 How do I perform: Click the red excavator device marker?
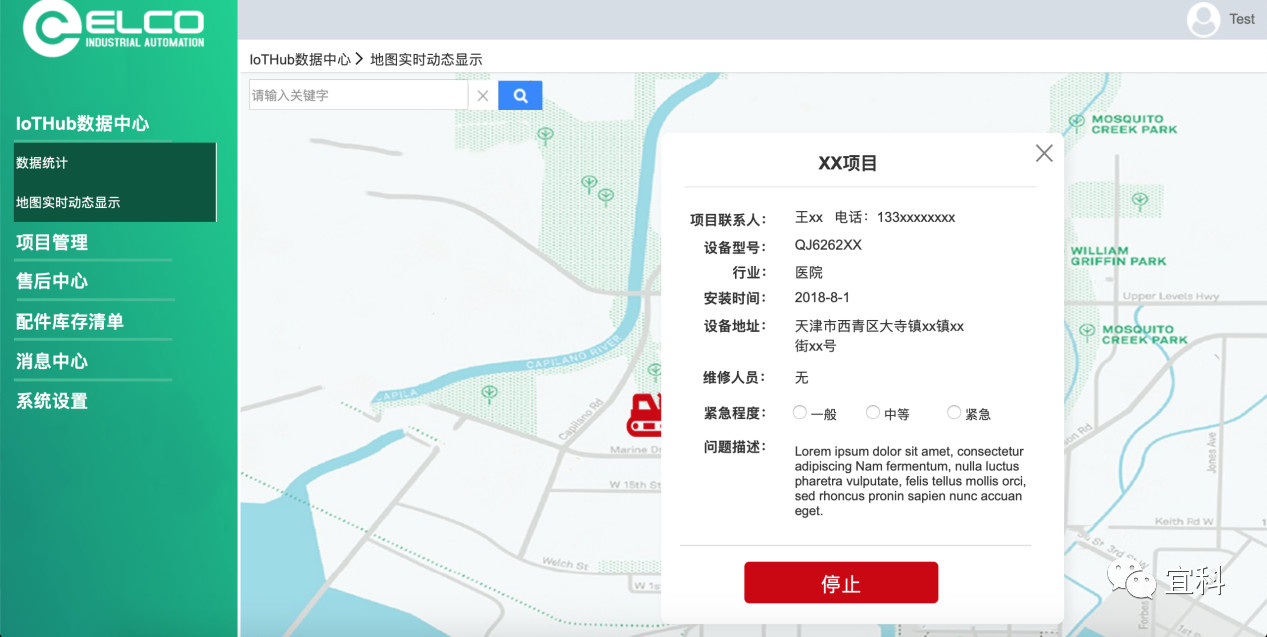coord(645,414)
